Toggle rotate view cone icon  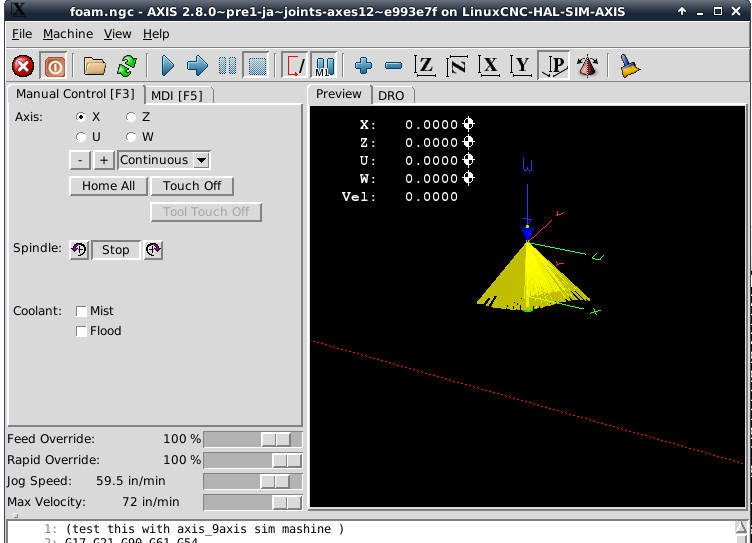pyautogui.click(x=588, y=66)
